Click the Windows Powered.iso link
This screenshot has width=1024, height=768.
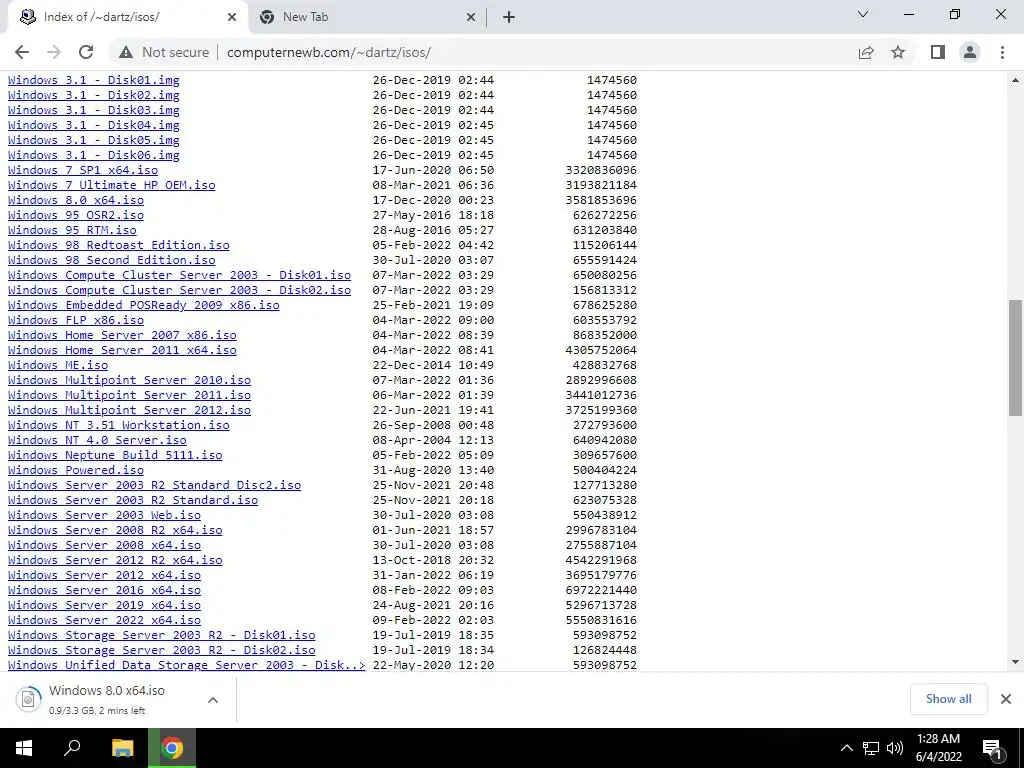pos(76,471)
